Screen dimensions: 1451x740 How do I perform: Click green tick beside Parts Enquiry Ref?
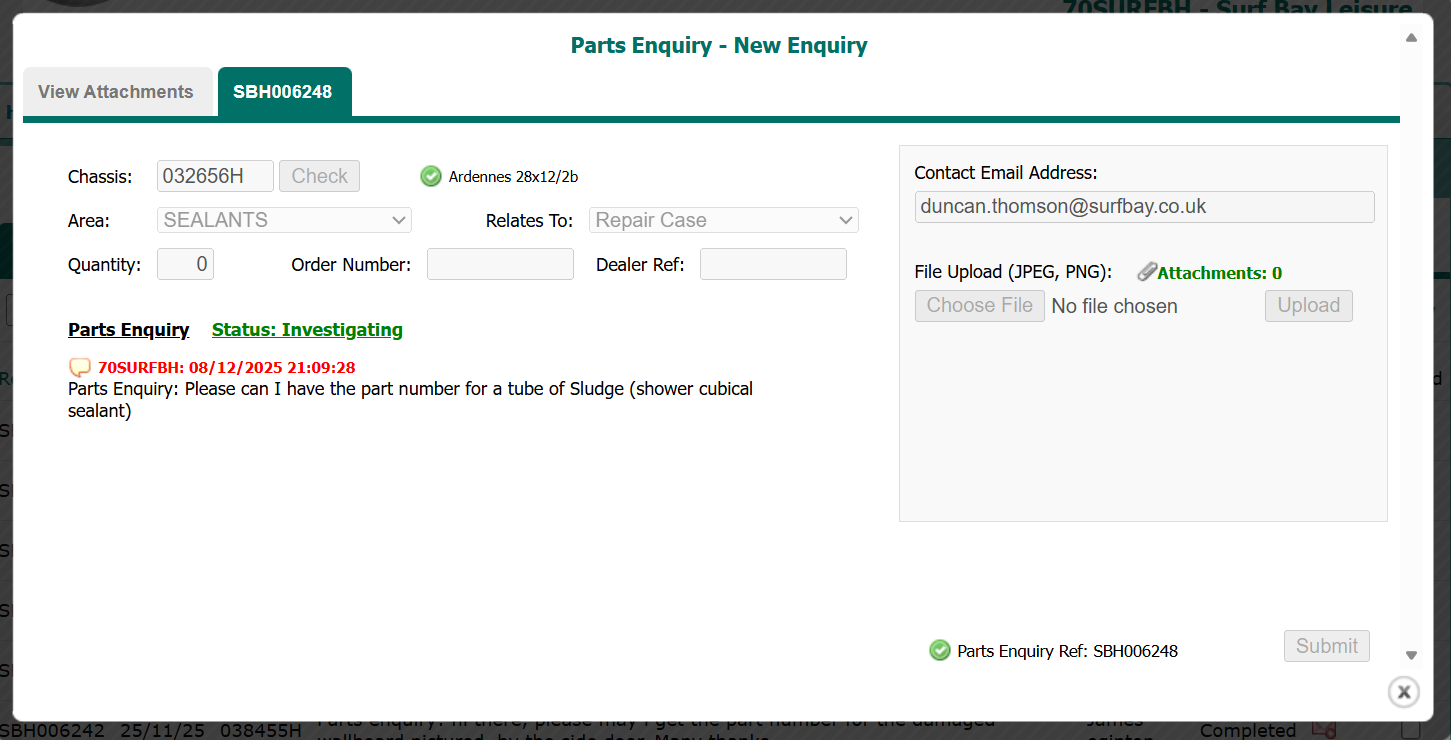click(x=940, y=651)
